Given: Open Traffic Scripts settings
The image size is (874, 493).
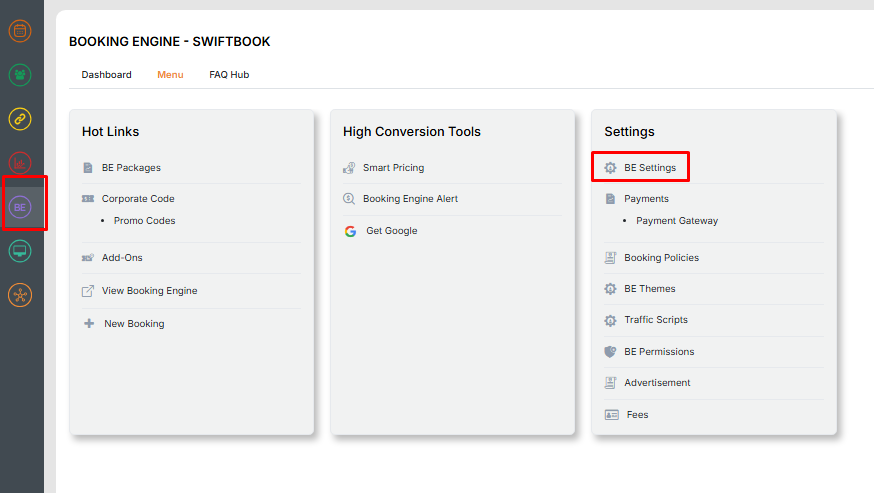Looking at the screenshot, I should (655, 320).
